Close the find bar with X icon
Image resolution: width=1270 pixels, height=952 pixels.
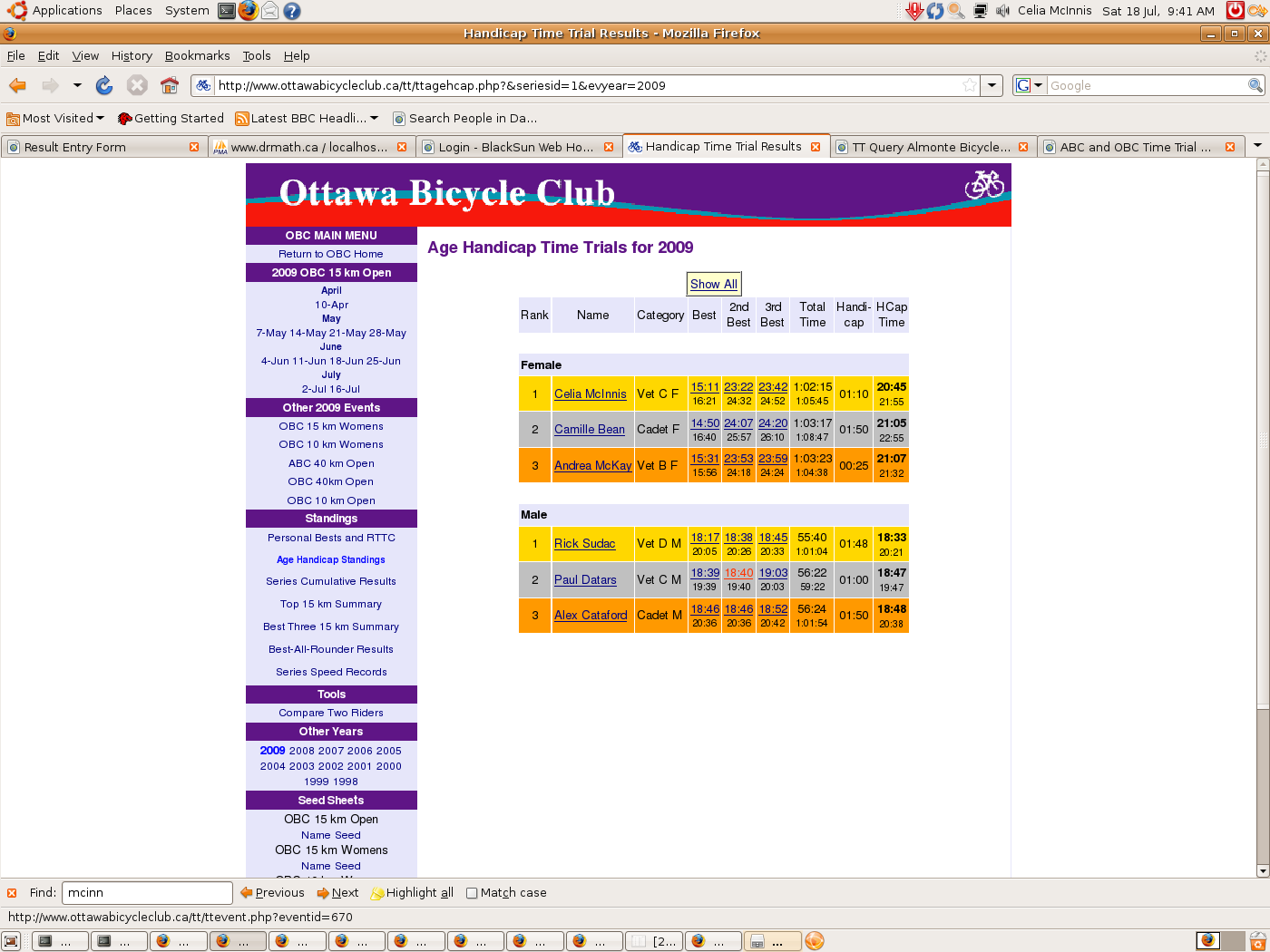click(x=12, y=893)
